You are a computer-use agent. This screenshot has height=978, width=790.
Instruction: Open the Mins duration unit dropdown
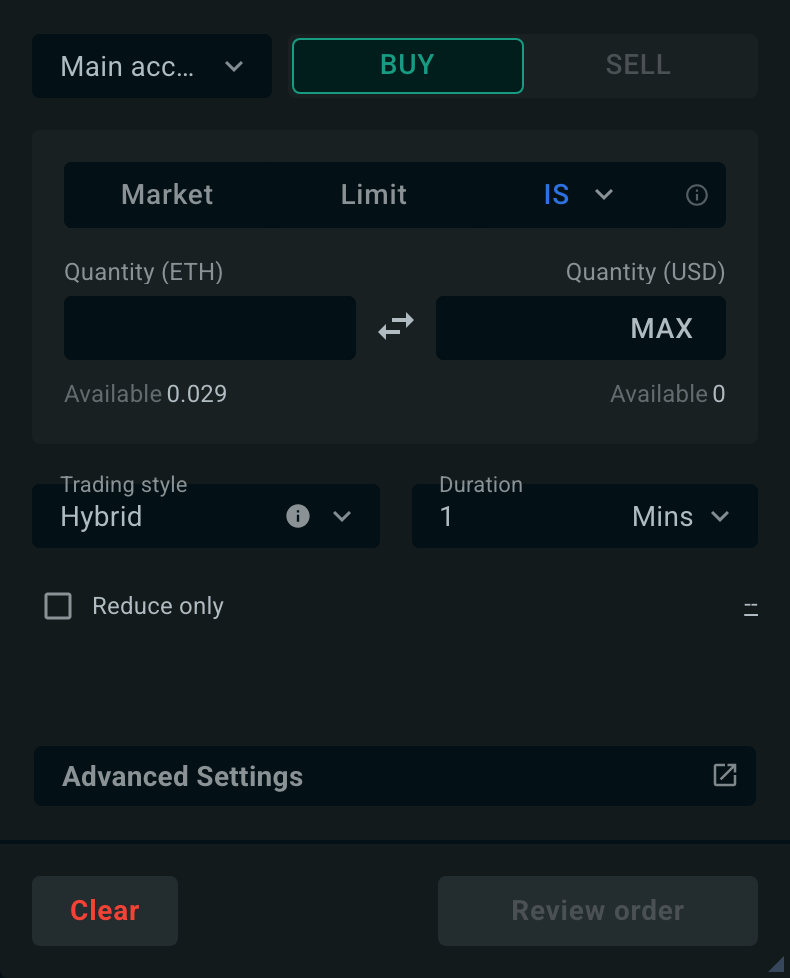pos(680,516)
